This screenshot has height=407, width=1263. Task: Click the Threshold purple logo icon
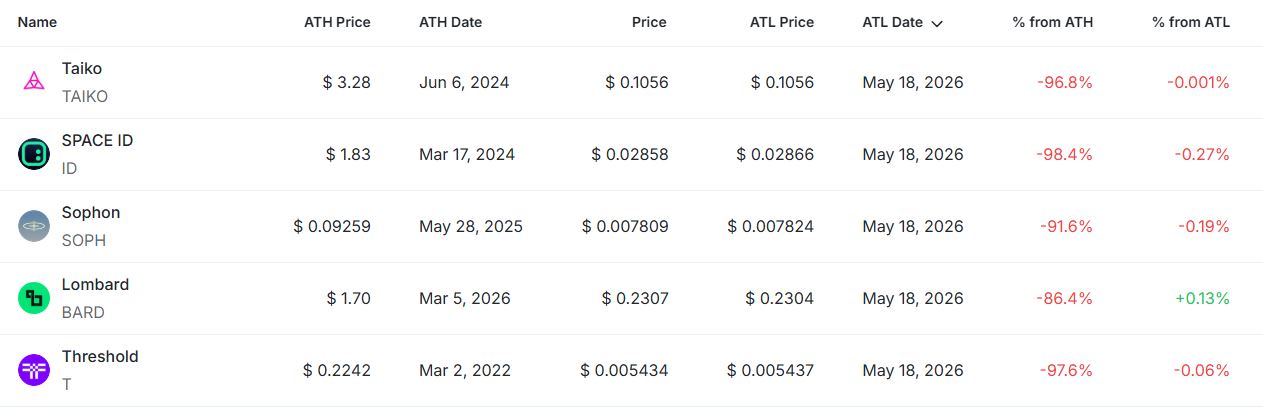(x=34, y=370)
